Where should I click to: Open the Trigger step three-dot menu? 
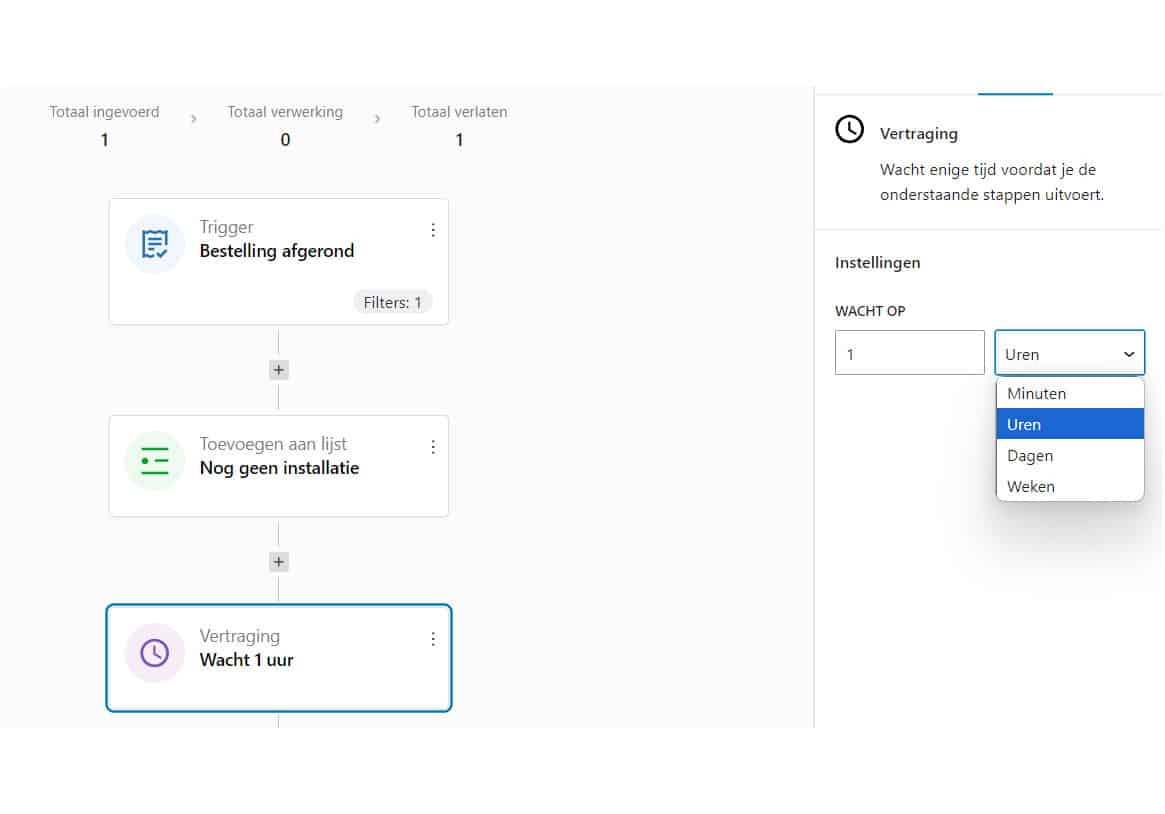coord(433,230)
